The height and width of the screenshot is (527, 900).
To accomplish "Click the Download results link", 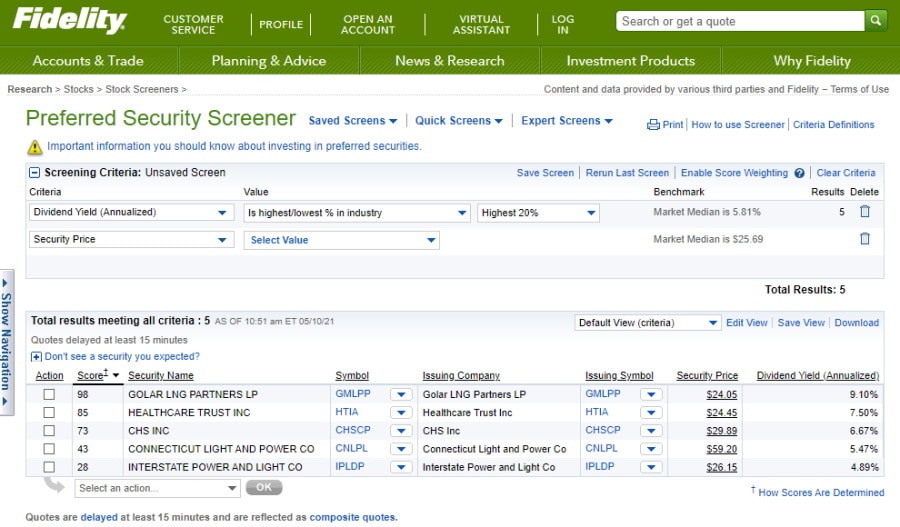I will [x=856, y=323].
